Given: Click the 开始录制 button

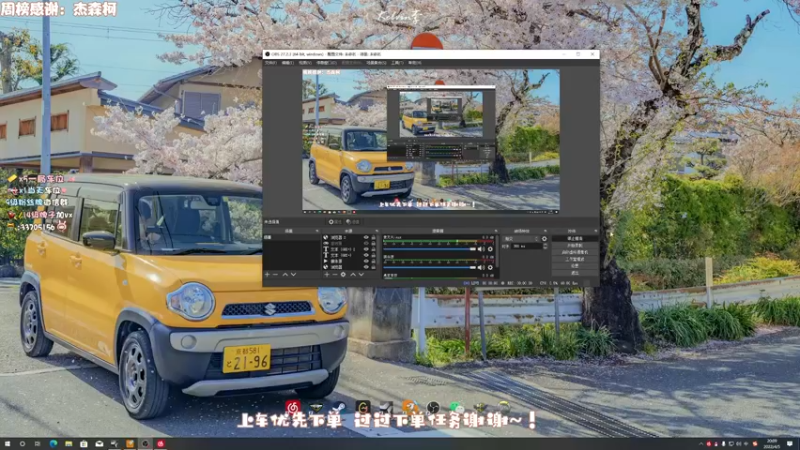Looking at the screenshot, I should point(575,245).
